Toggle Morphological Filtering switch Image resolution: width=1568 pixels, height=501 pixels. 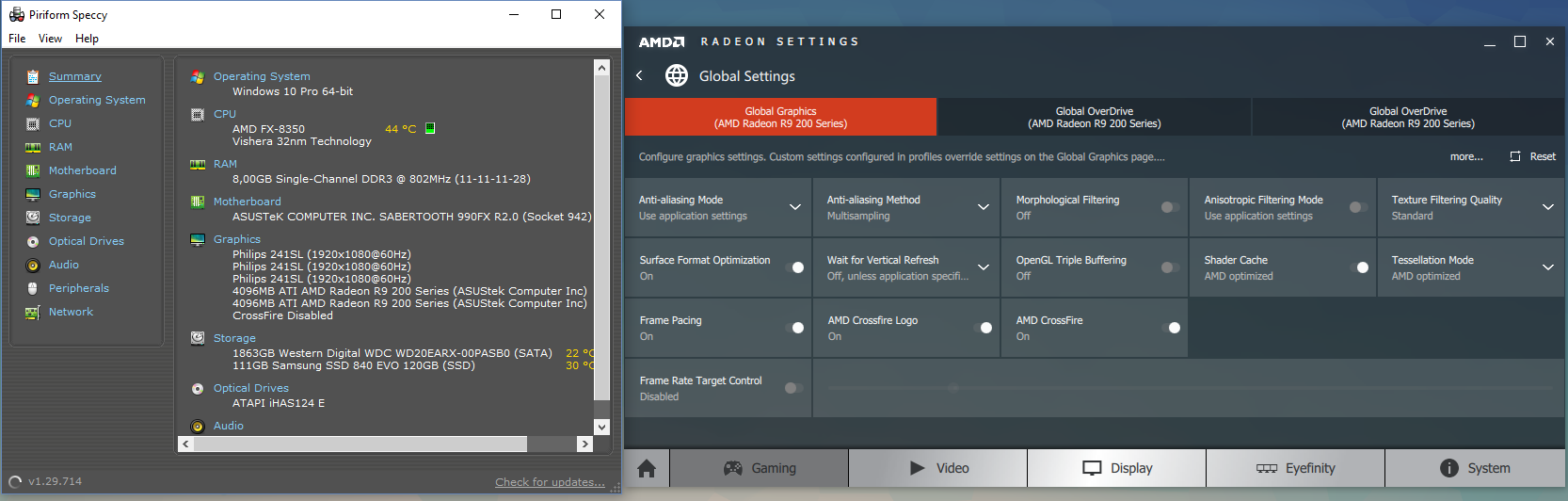1170,207
